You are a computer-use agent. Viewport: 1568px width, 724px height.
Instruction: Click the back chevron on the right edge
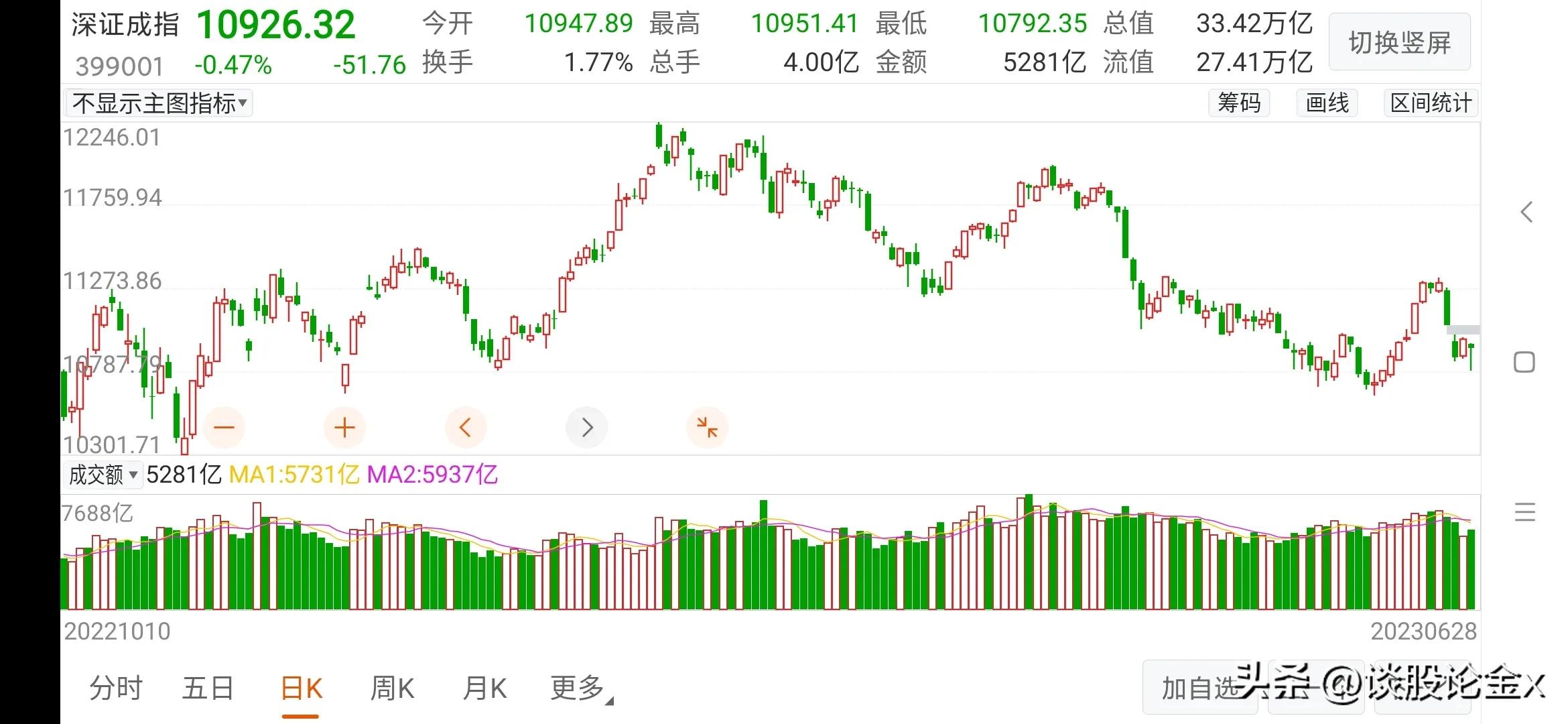pyautogui.click(x=1526, y=212)
